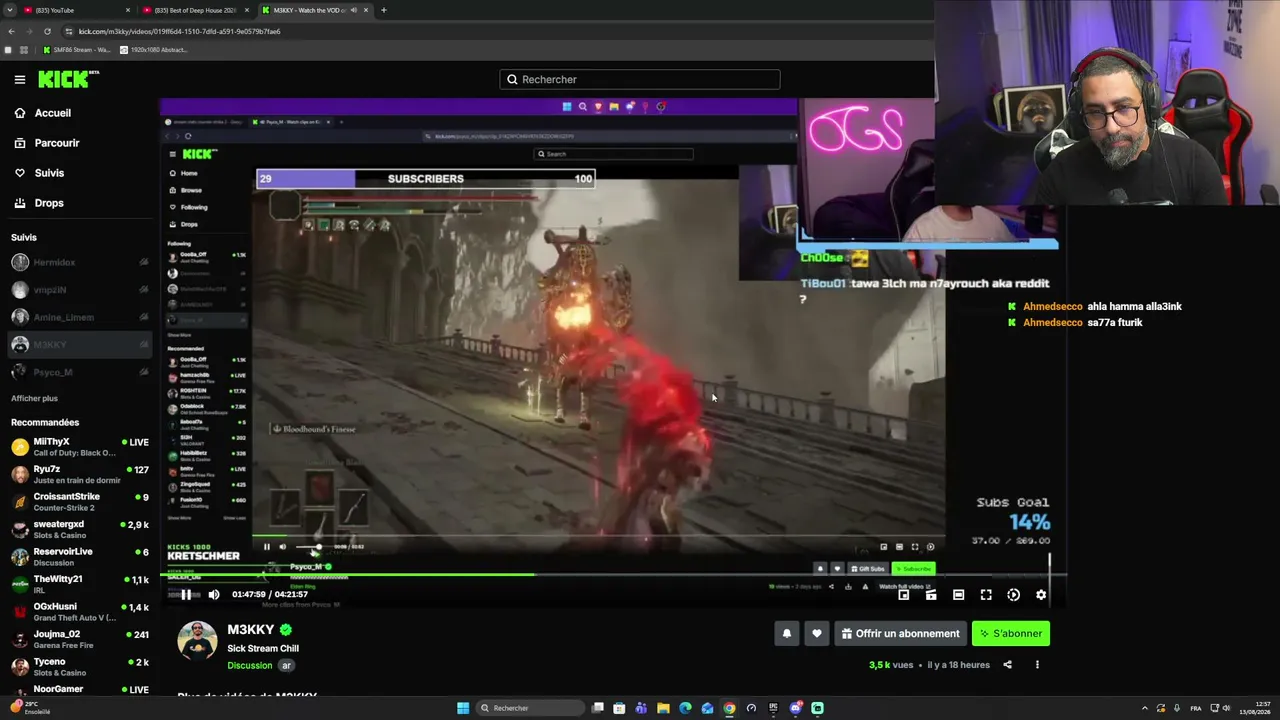Follow M3KKY with the heart button
1280x720 pixels.
(817, 633)
